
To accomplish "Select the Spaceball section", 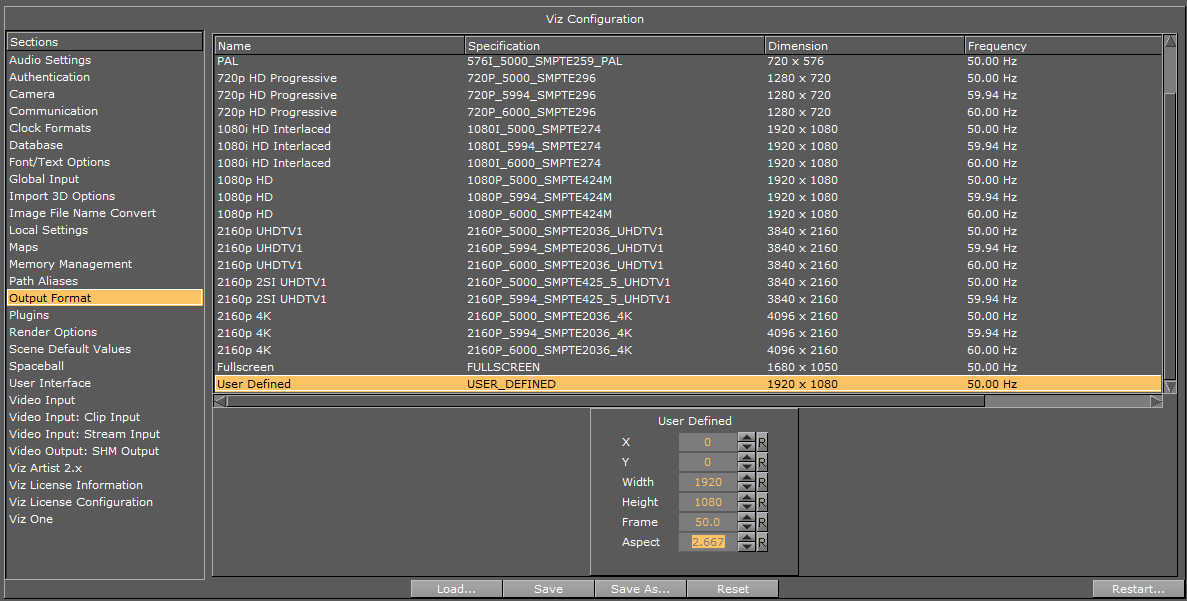I will pyautogui.click(x=104, y=366).
